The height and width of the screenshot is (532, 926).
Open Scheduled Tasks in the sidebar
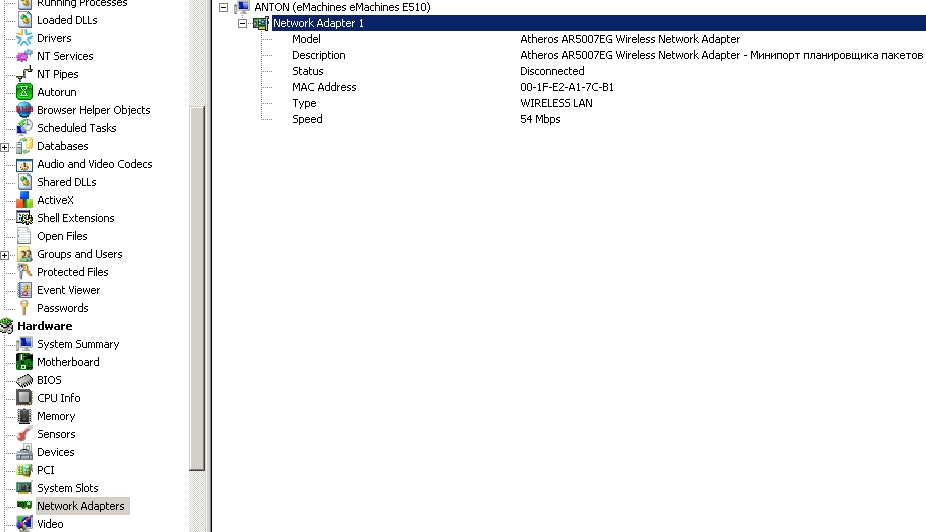tap(76, 128)
